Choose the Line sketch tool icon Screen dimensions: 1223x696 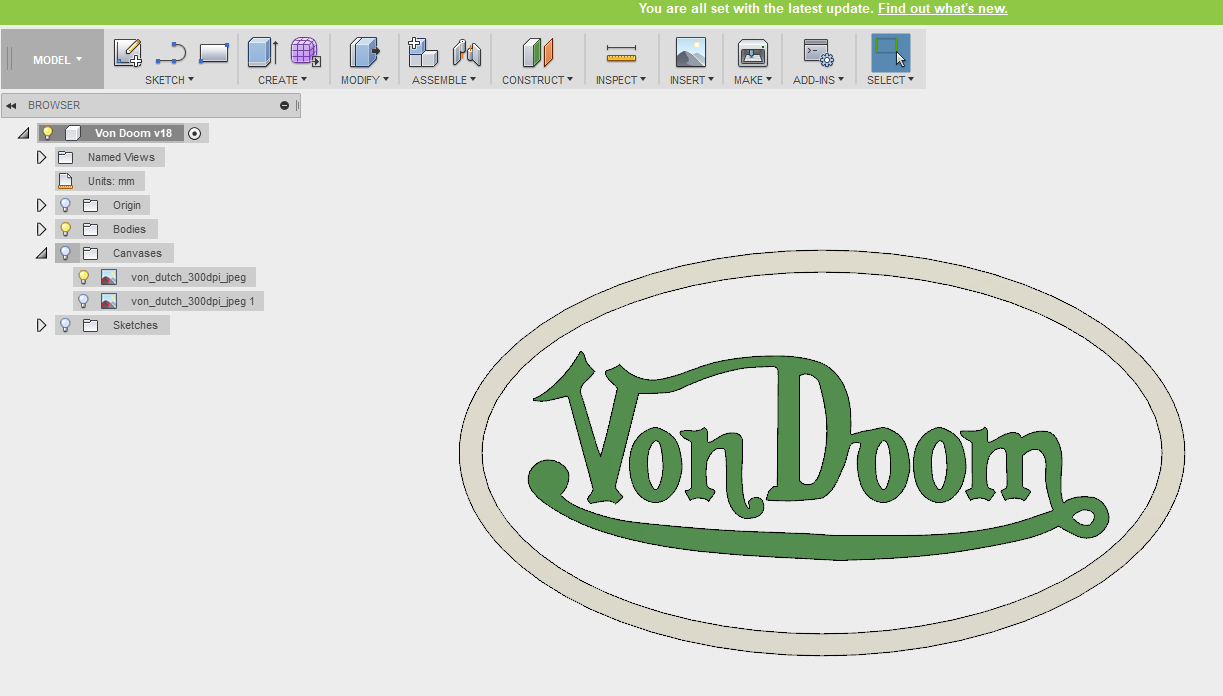[171, 52]
